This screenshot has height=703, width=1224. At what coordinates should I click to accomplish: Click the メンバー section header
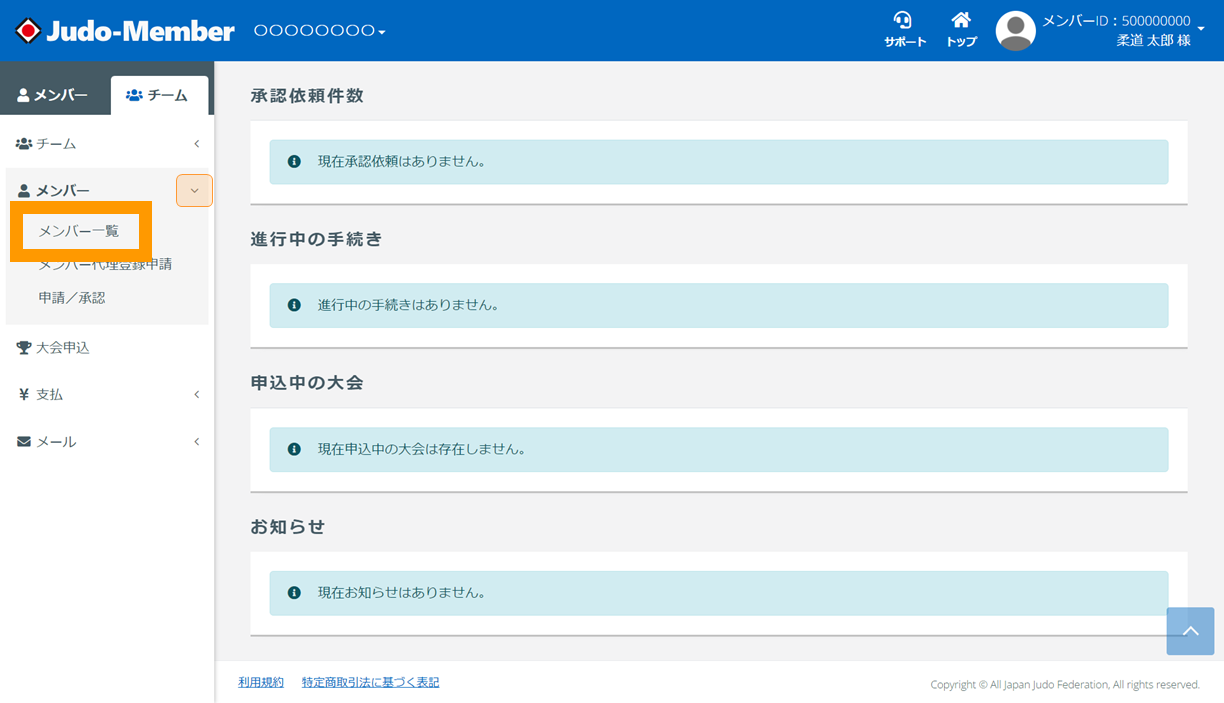click(x=54, y=191)
